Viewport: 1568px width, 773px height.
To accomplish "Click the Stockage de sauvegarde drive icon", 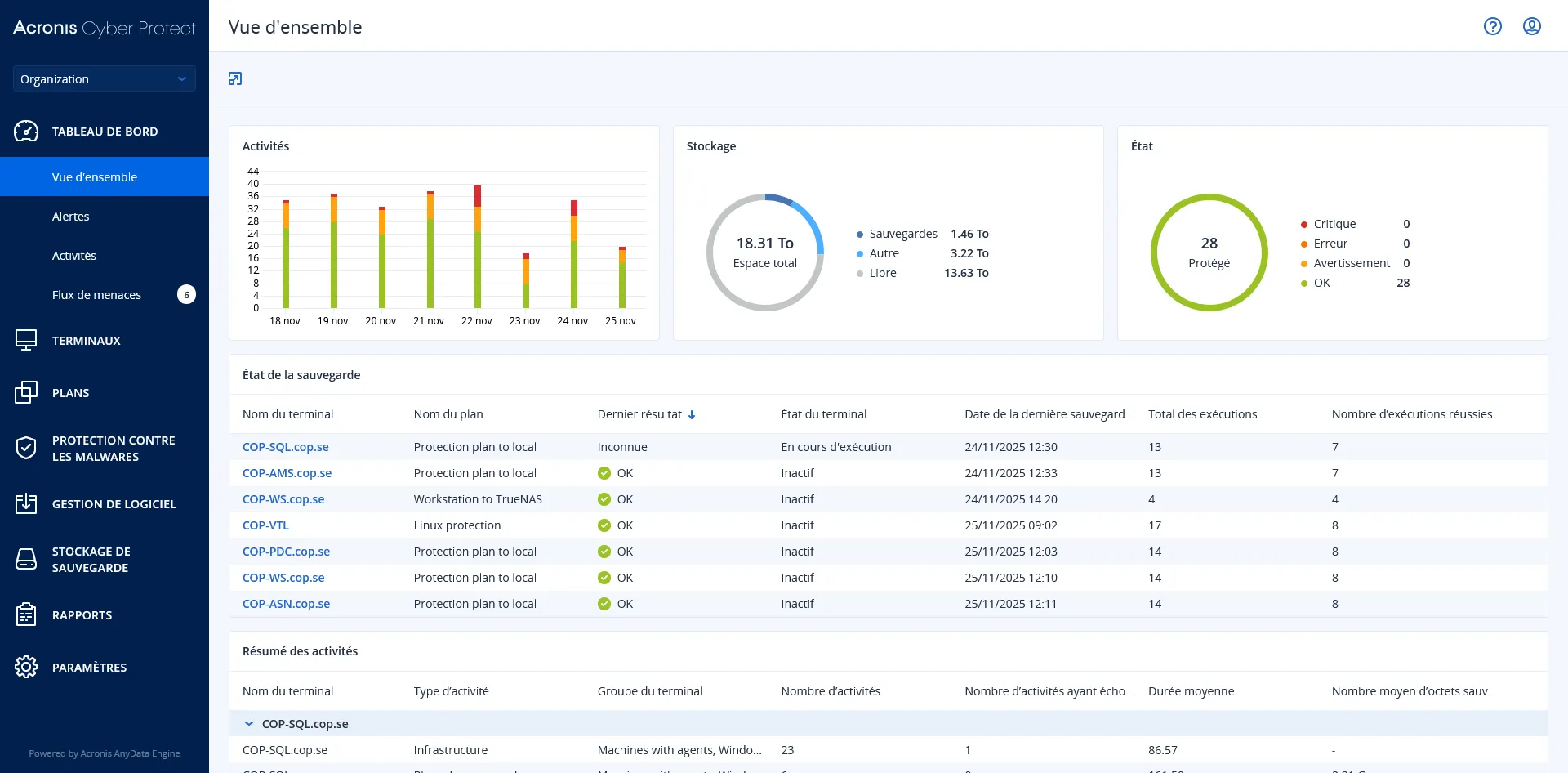I will (x=26, y=560).
